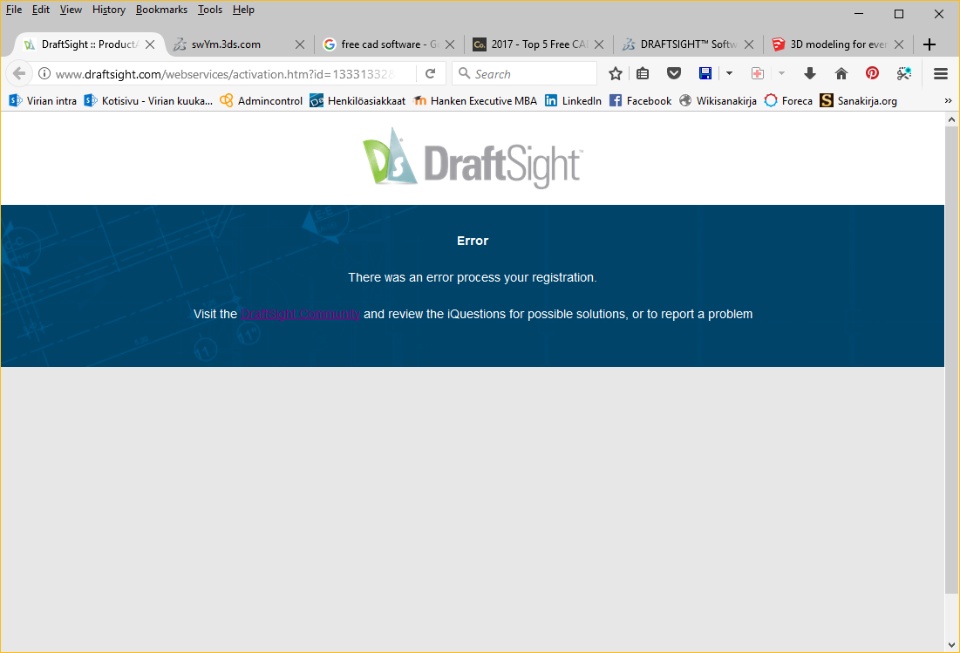This screenshot has height=653, width=960.
Task: Open the Edit menu
Action: point(40,10)
